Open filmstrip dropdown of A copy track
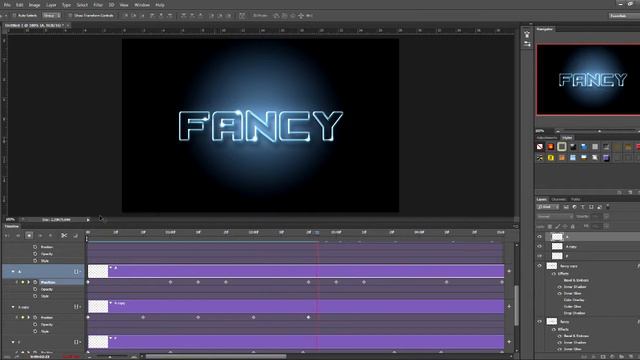 (77, 307)
